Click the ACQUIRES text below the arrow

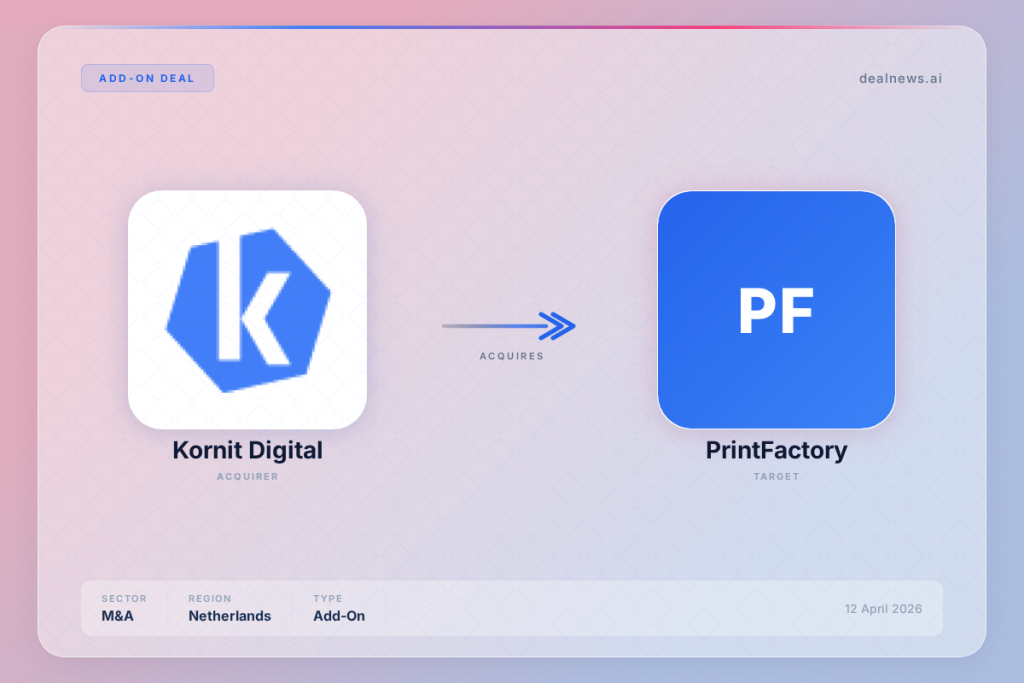pyautogui.click(x=511, y=356)
